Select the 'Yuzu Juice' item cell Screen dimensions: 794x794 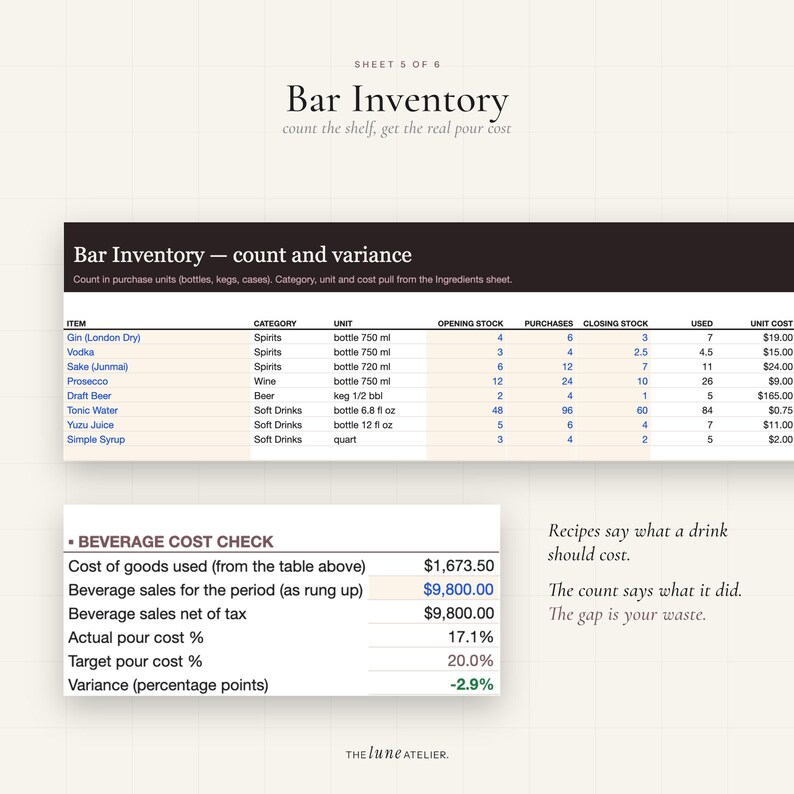157,425
